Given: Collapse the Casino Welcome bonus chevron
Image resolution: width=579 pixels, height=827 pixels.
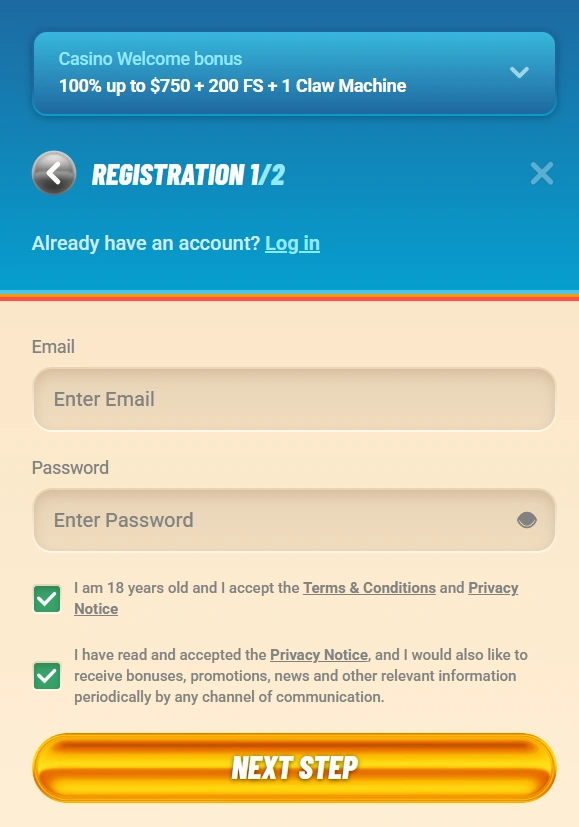Looking at the screenshot, I should pyautogui.click(x=519, y=72).
